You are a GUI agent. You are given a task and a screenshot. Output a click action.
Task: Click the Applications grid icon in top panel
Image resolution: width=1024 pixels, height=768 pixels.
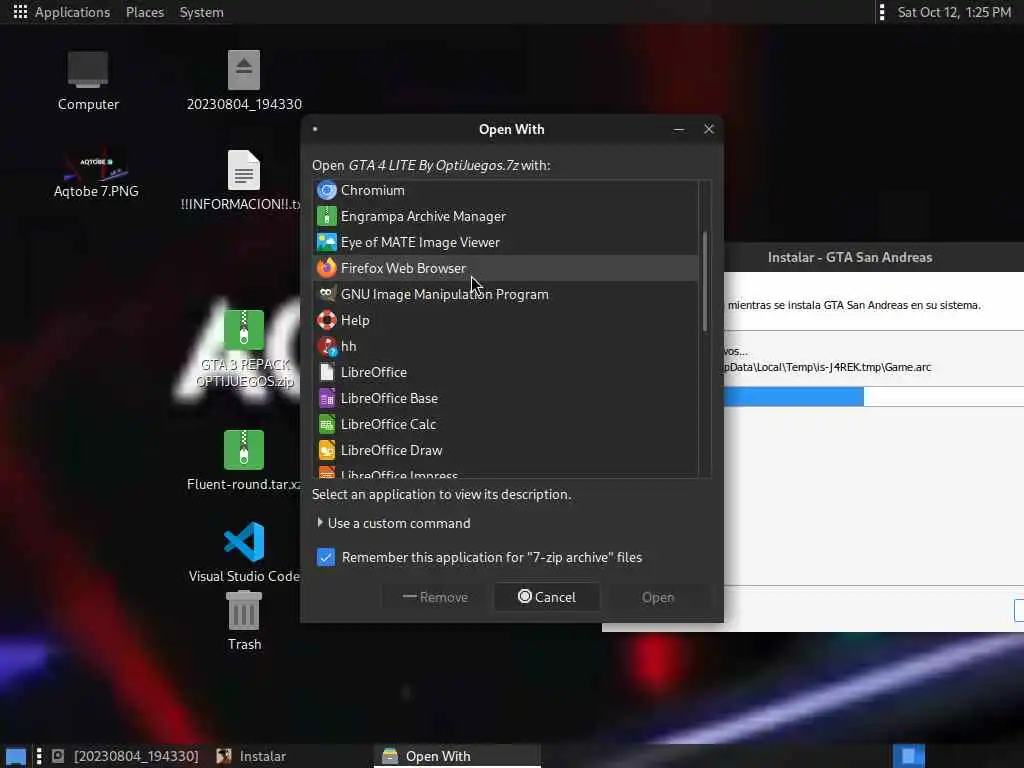(x=20, y=12)
